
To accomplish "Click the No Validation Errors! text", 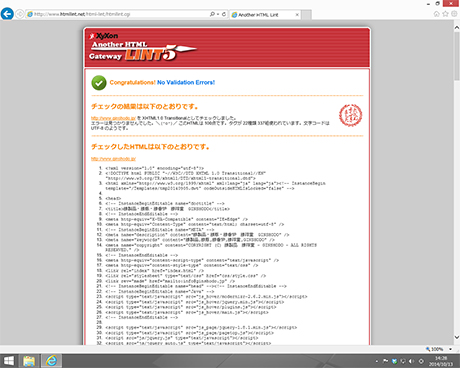I will point(186,82).
